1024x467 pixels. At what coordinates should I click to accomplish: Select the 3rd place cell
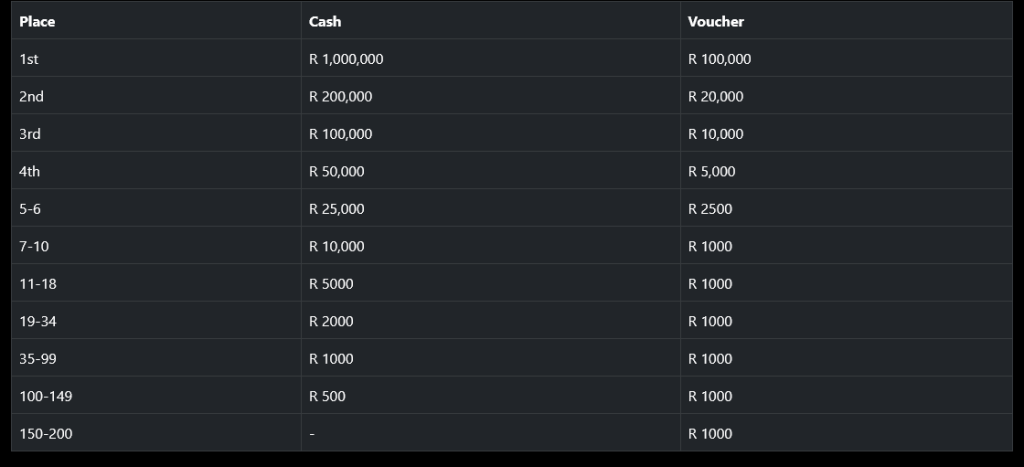[30, 134]
